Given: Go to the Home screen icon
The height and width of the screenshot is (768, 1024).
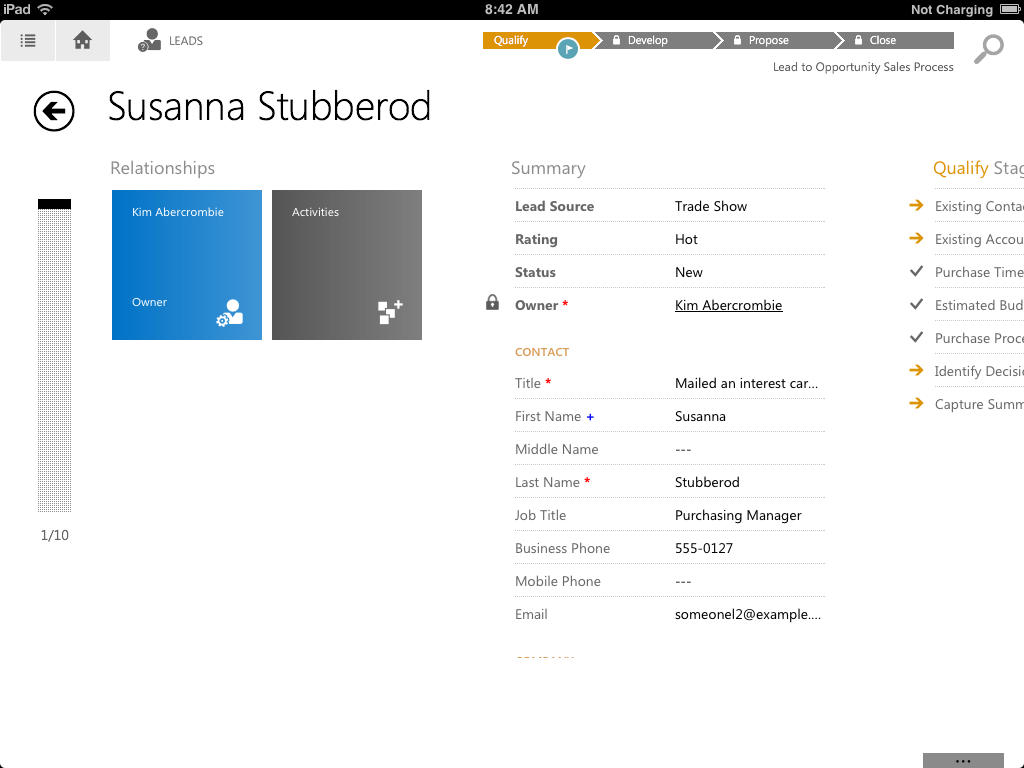Looking at the screenshot, I should tap(83, 41).
